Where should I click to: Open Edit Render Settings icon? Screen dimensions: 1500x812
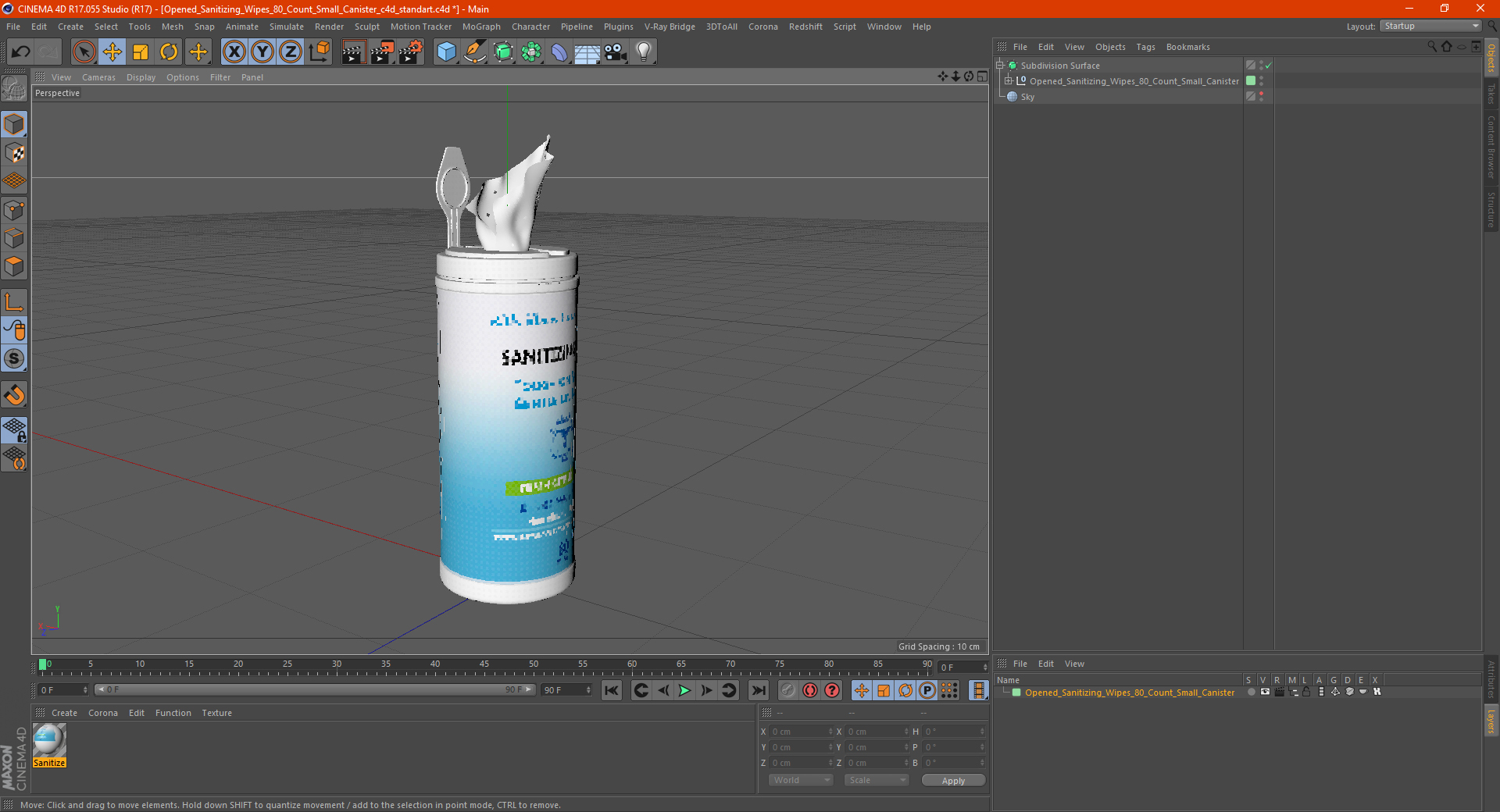coord(411,52)
